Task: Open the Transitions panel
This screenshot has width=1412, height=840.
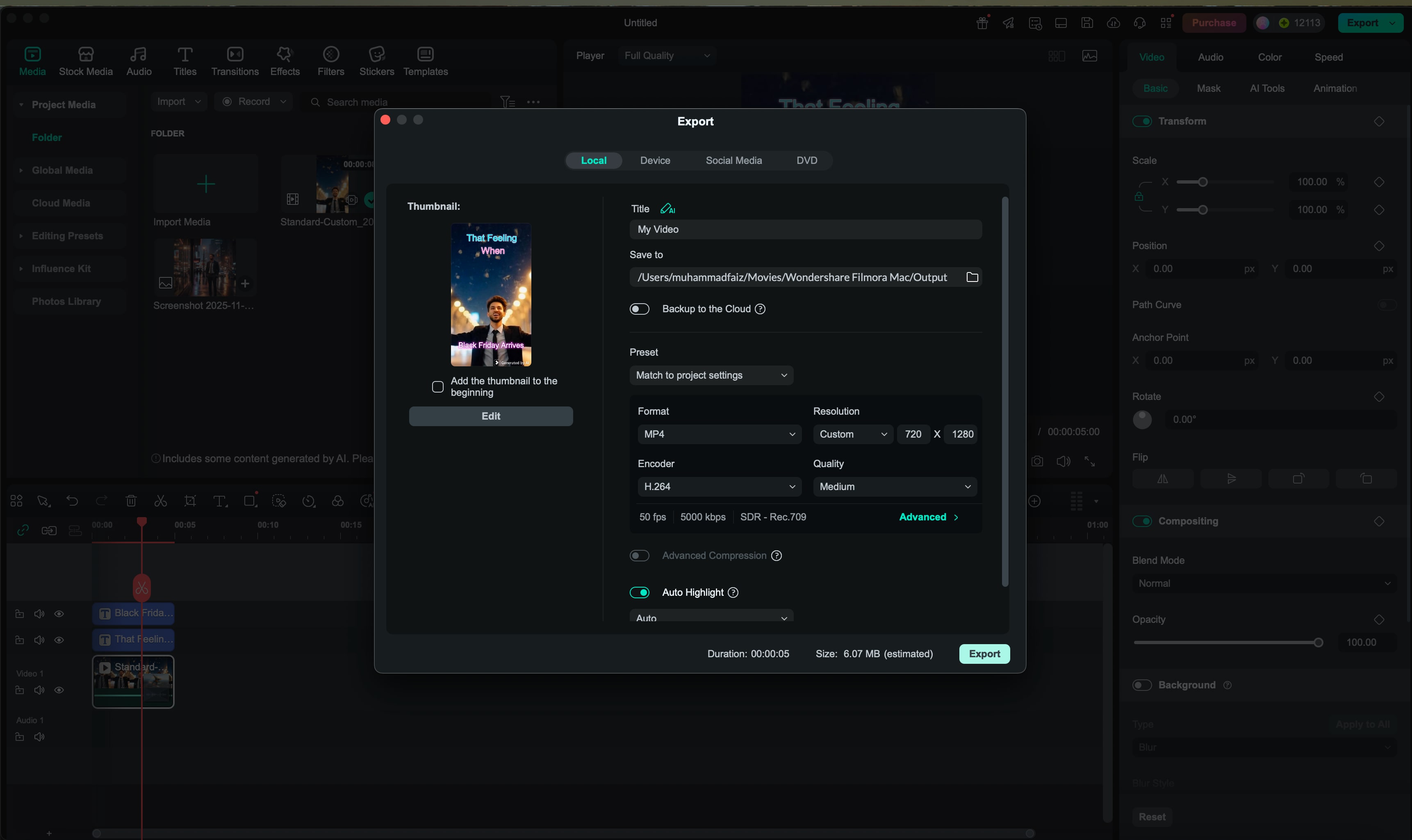Action: 235,61
